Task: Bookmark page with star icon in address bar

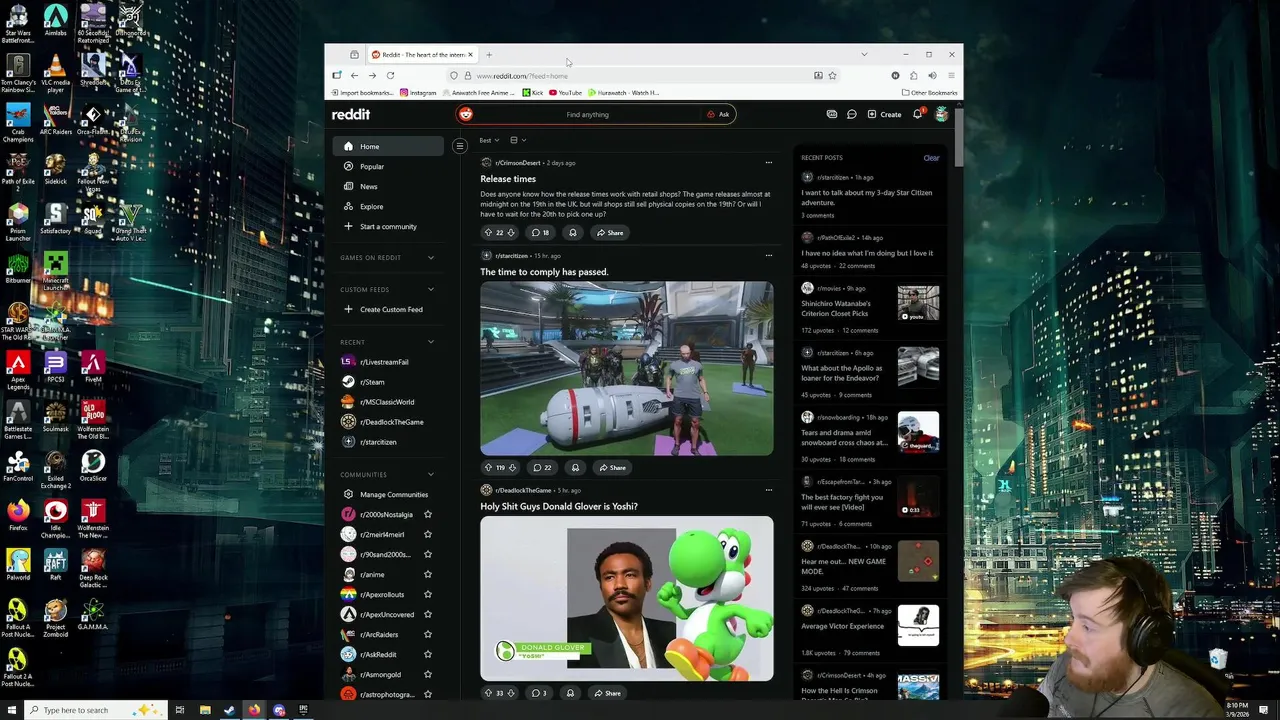Action: tap(832, 75)
